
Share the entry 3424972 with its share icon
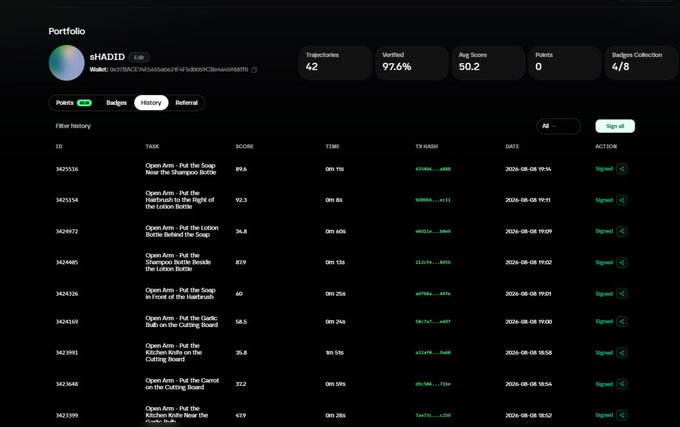(x=621, y=231)
